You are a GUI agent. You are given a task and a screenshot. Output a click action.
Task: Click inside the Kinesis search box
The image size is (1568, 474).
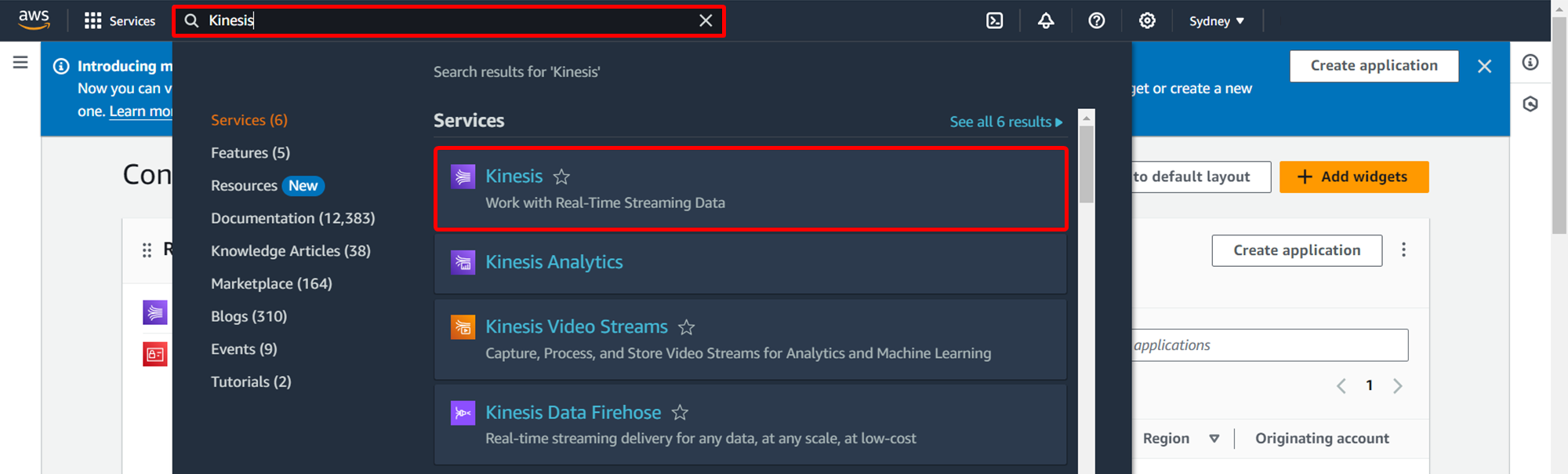point(449,20)
